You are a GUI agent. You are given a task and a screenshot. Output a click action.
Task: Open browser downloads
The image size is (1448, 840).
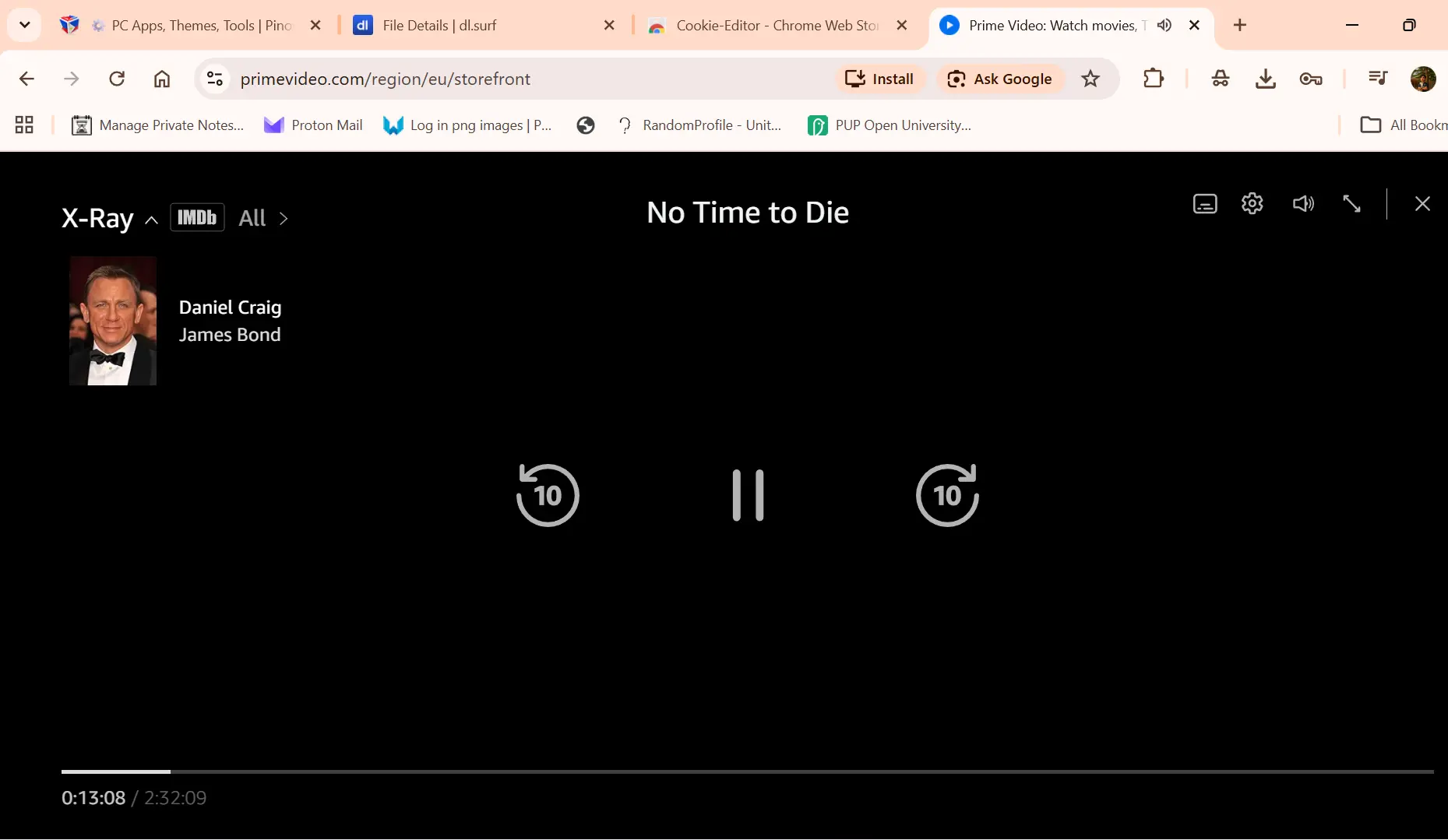click(x=1266, y=79)
